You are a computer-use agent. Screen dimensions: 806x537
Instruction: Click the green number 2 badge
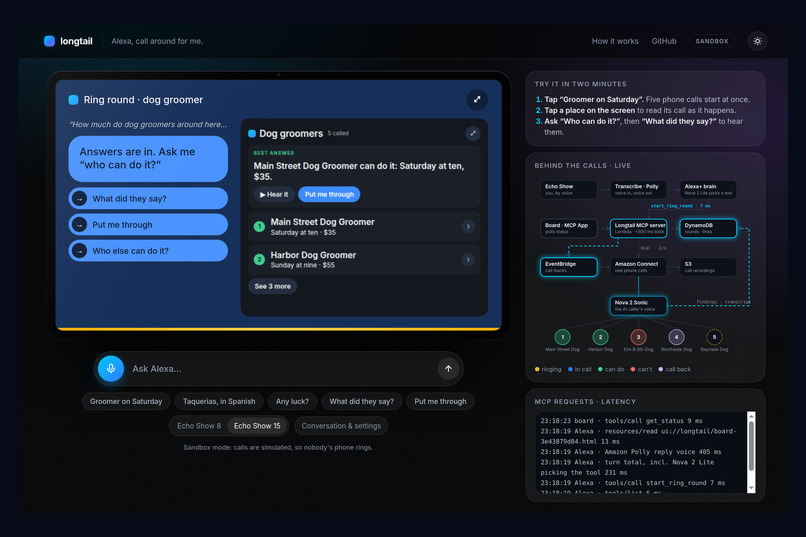pos(260,260)
